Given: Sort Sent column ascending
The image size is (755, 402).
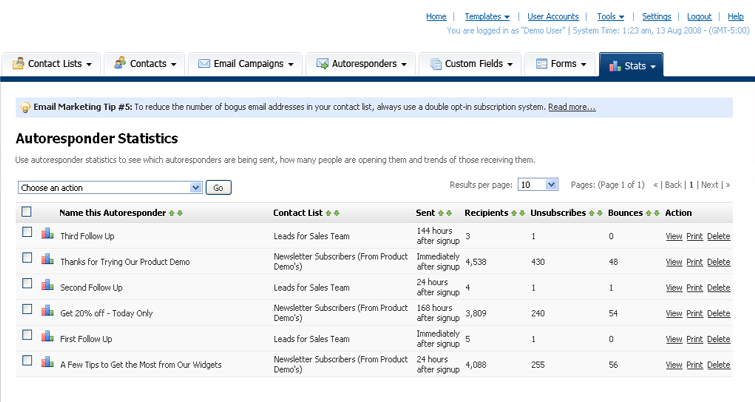Looking at the screenshot, I should click(441, 213).
